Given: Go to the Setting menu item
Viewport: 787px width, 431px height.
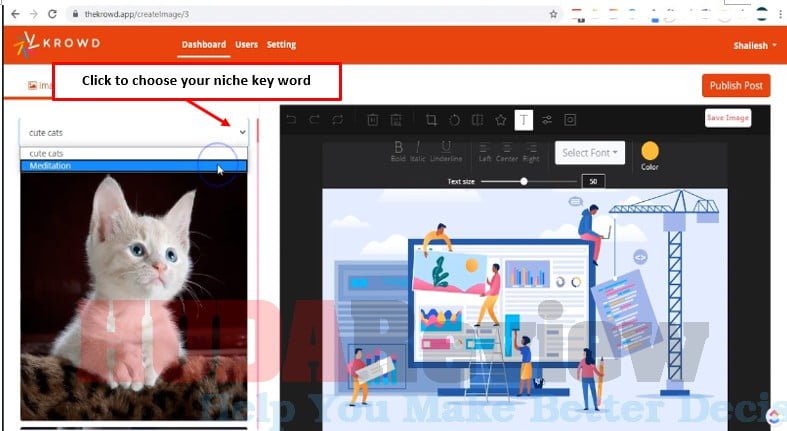Looking at the screenshot, I should tap(281, 45).
